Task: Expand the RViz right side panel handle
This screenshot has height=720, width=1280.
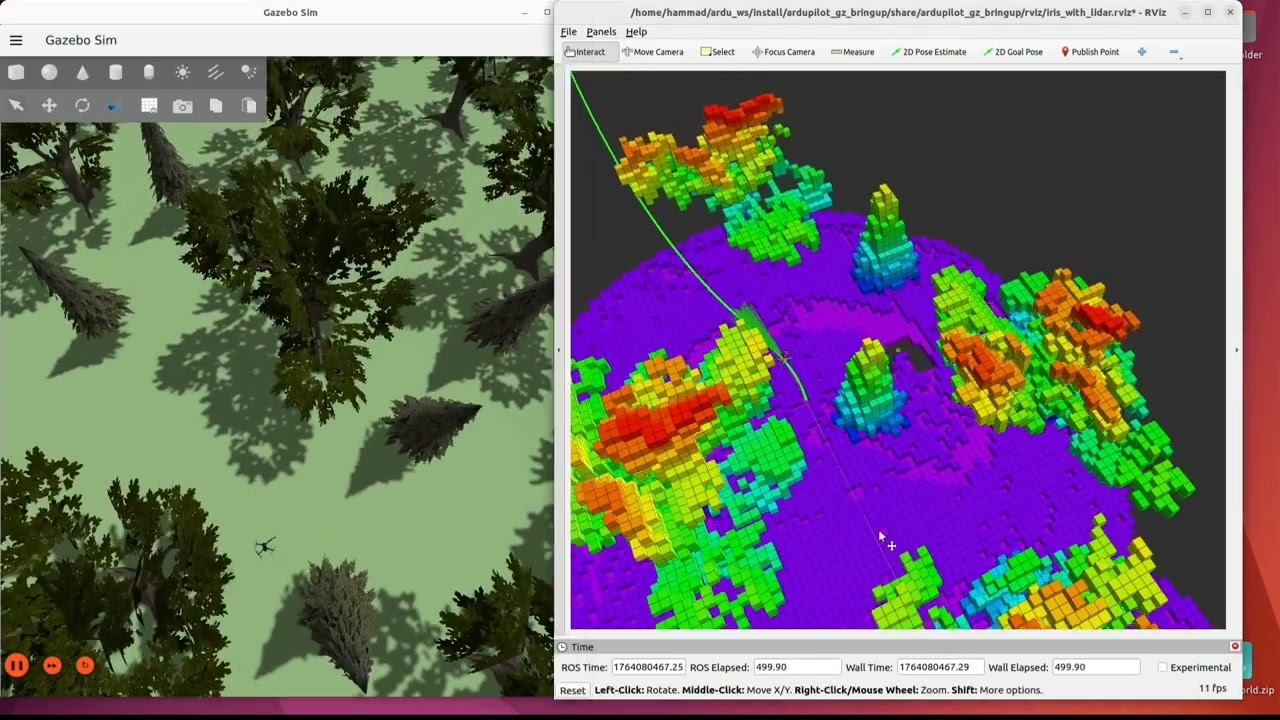Action: point(1237,350)
